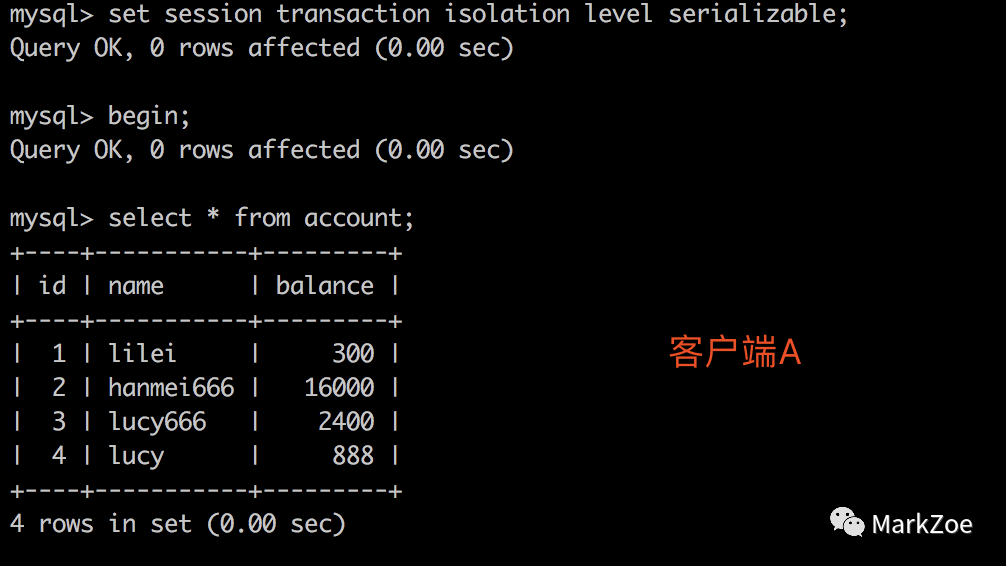Click the name 'lucy' in row 4

136,456
